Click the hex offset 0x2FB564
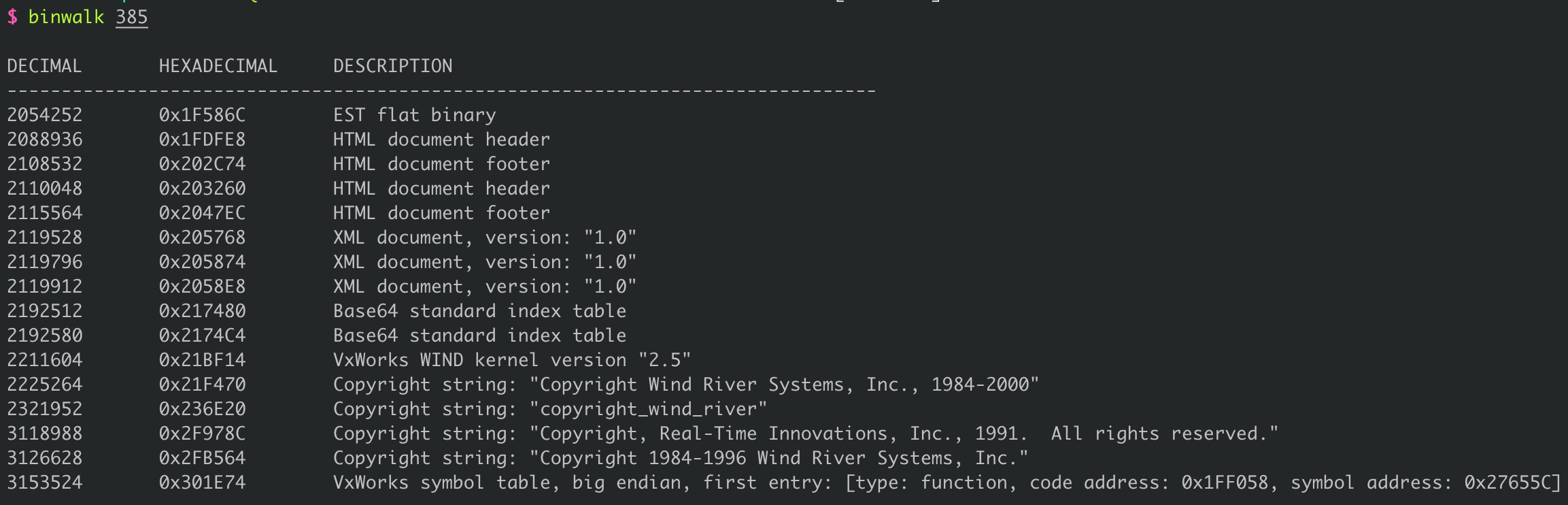This screenshot has height=505, width=1568. point(202,458)
